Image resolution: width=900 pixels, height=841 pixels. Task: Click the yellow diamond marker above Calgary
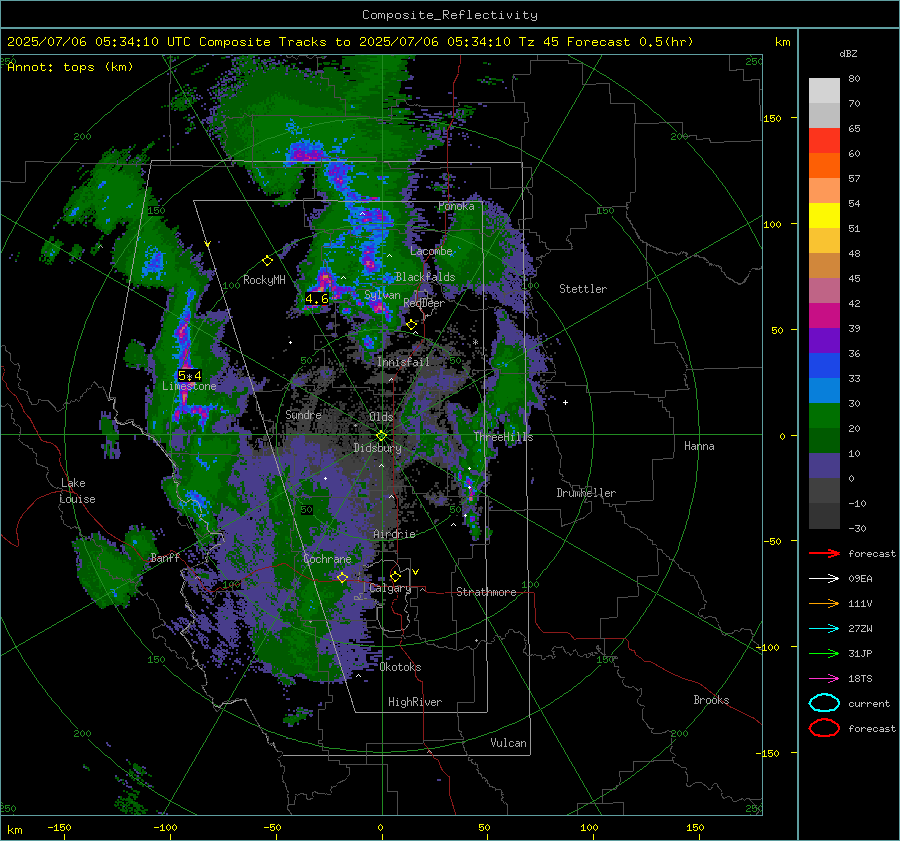tap(395, 576)
